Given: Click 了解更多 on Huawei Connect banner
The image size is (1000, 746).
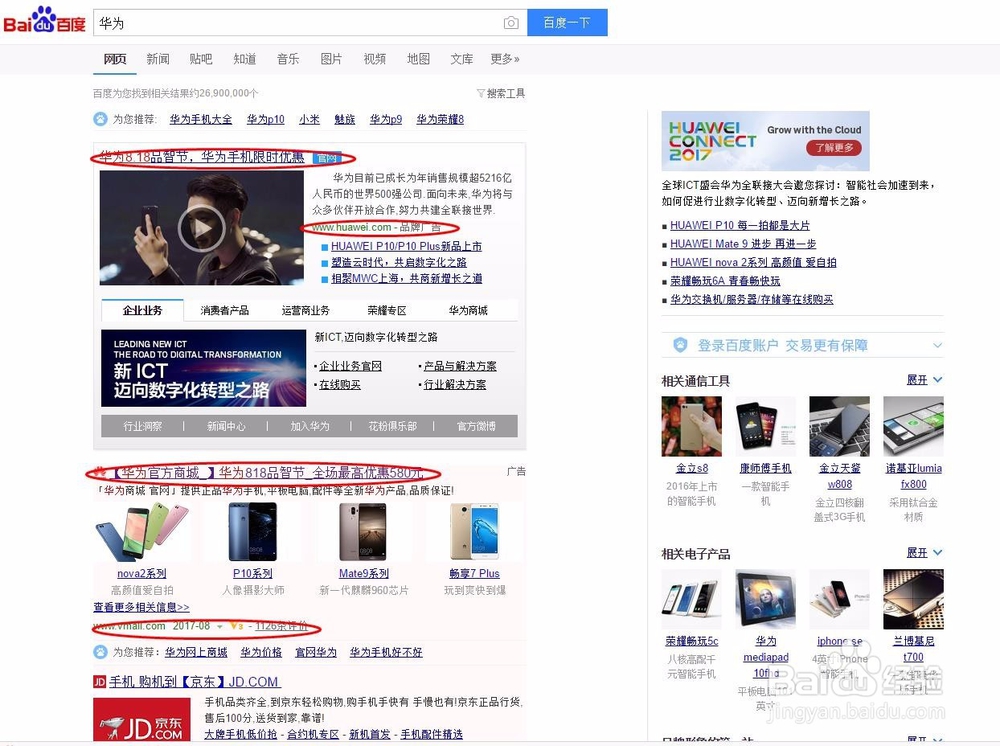Looking at the screenshot, I should [x=834, y=148].
